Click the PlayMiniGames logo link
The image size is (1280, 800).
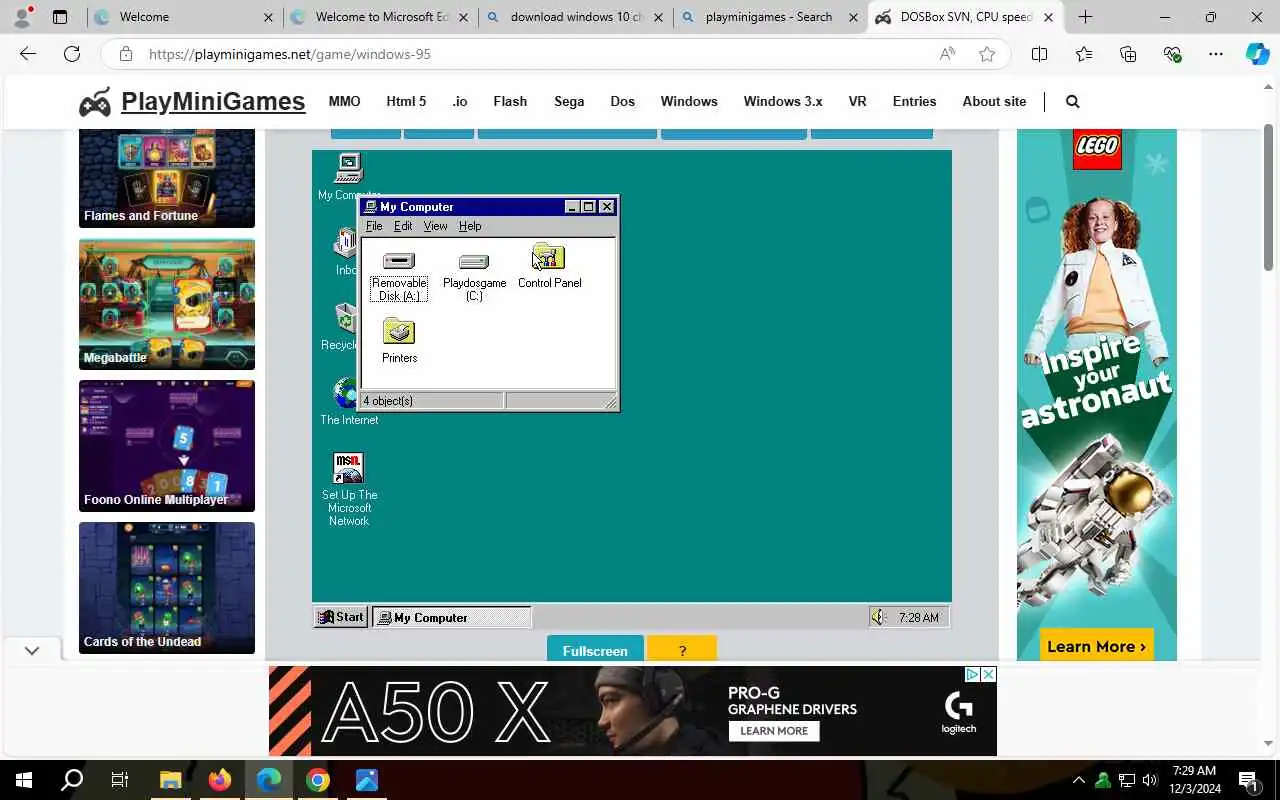pos(192,101)
